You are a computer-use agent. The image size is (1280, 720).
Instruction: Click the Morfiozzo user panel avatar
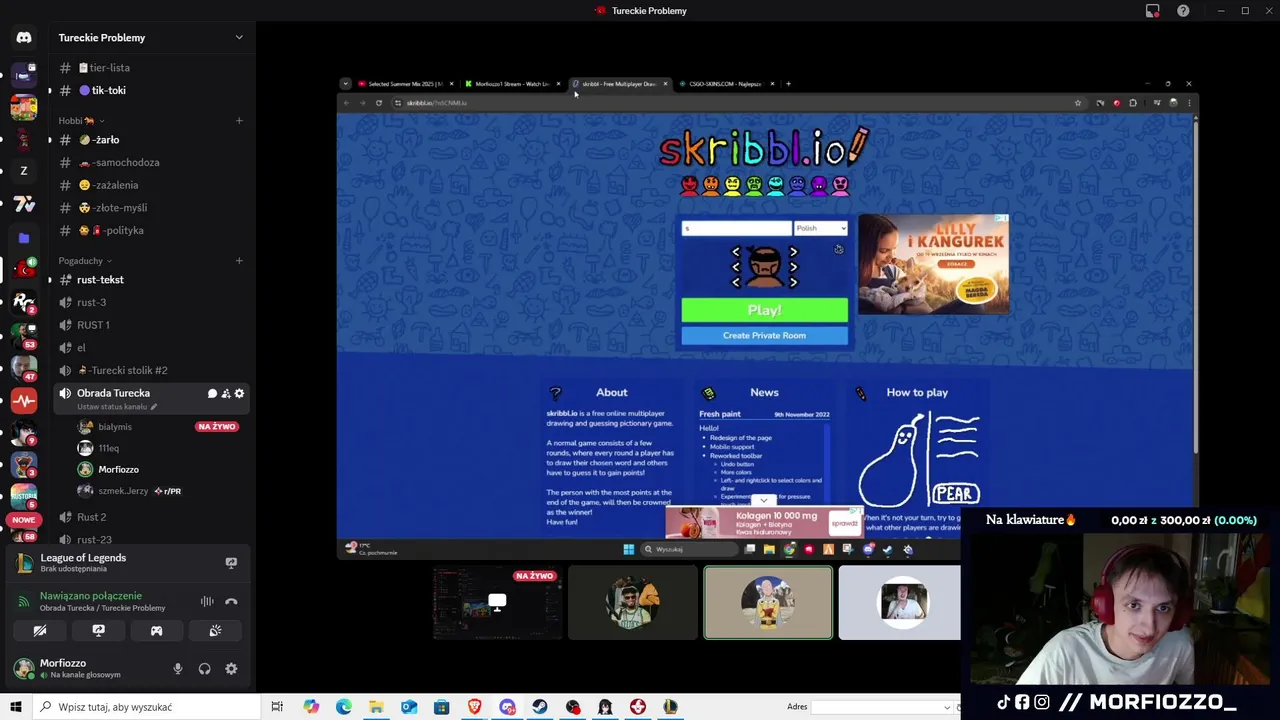coord(24,668)
